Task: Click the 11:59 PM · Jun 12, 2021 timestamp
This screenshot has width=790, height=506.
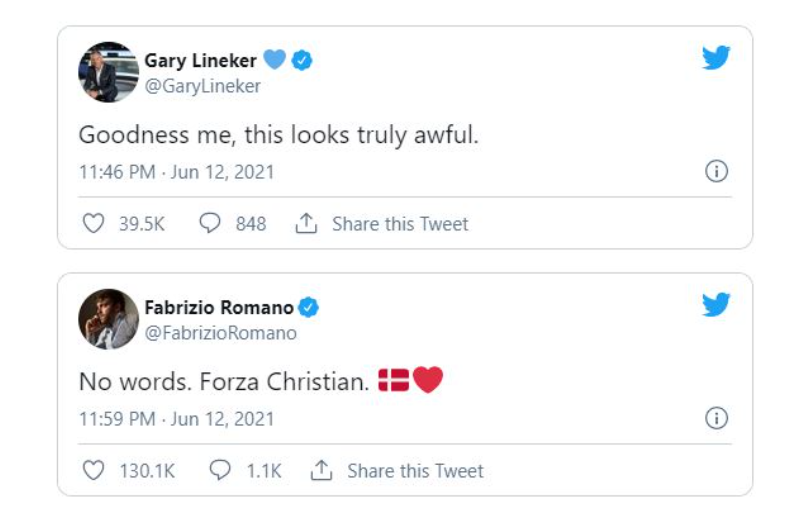Action: 176,419
